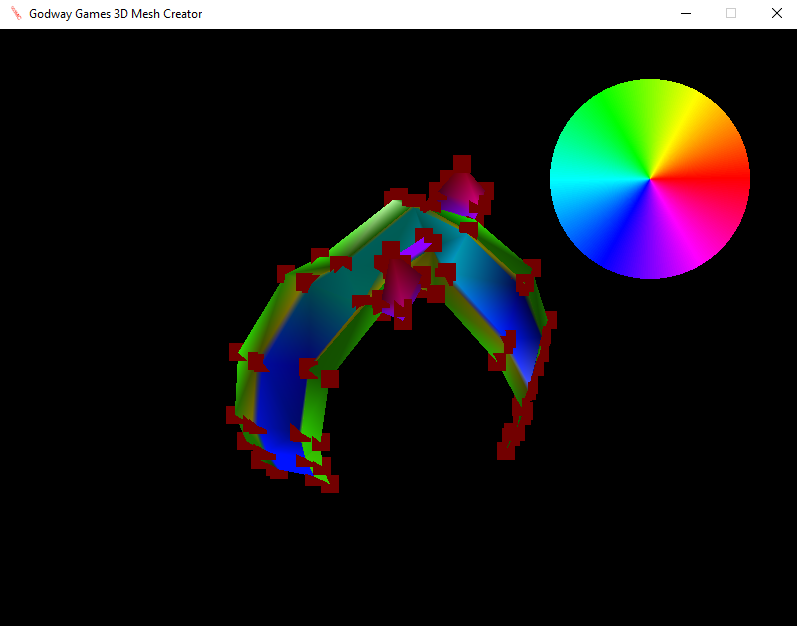This screenshot has height=626, width=797.
Task: Select the topmost vertex handle of the mesh
Action: [x=462, y=164]
